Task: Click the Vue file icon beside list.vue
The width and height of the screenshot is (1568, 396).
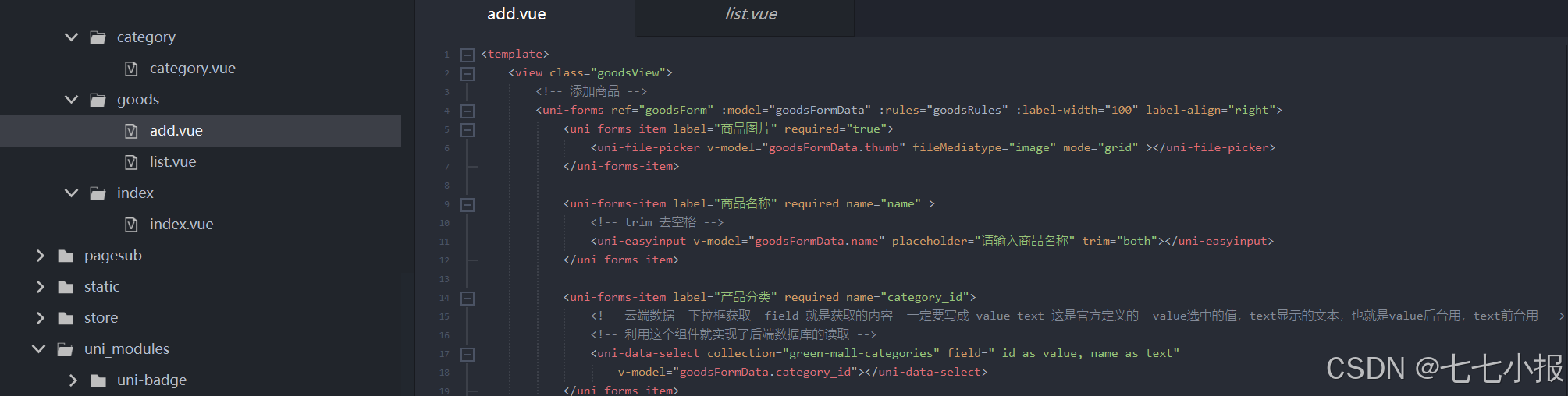Action: [131, 162]
